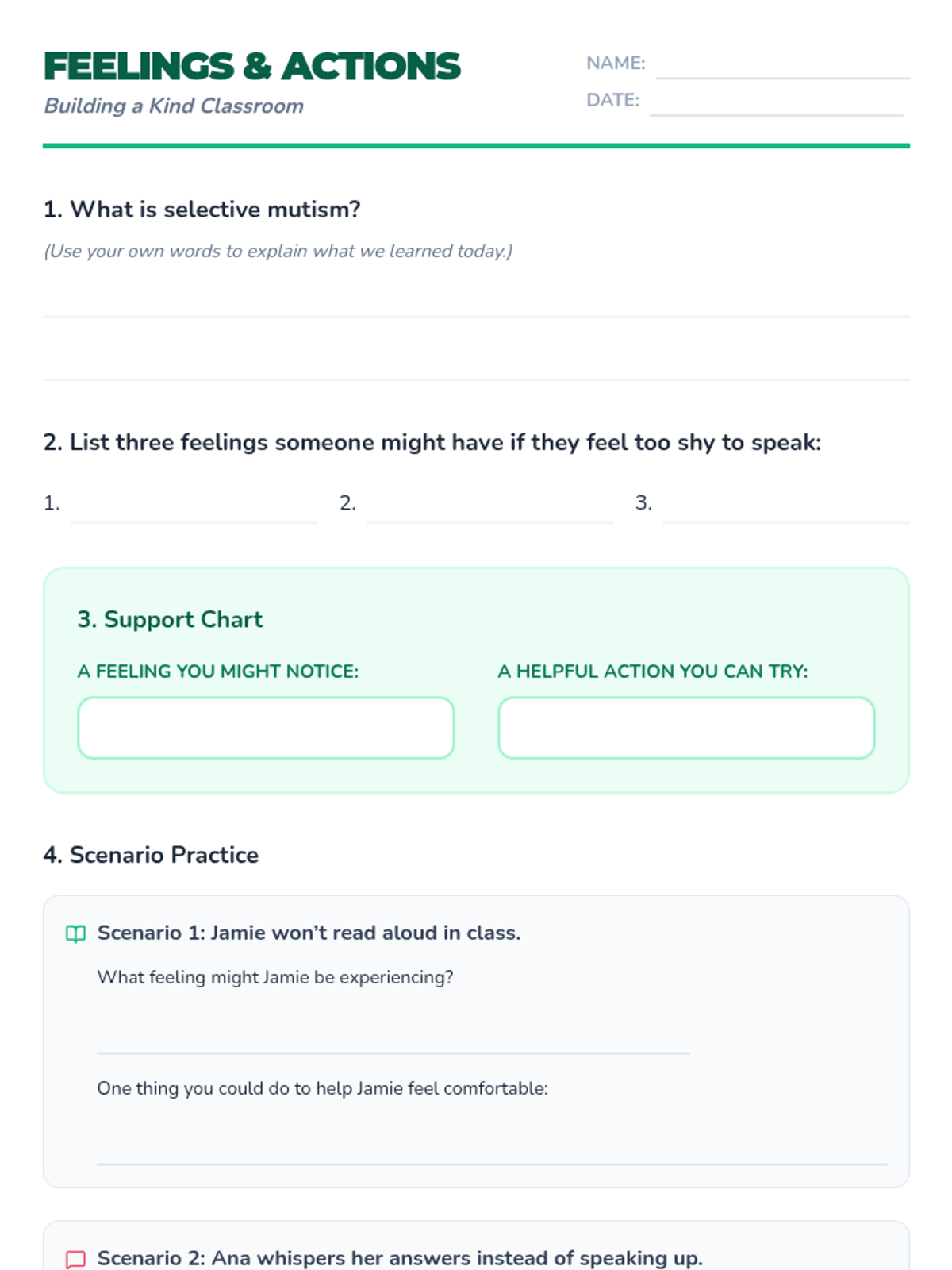Click the Scenario 2 Ana whispers heading
Viewport: 952px width, 1270px height.
[400, 1259]
